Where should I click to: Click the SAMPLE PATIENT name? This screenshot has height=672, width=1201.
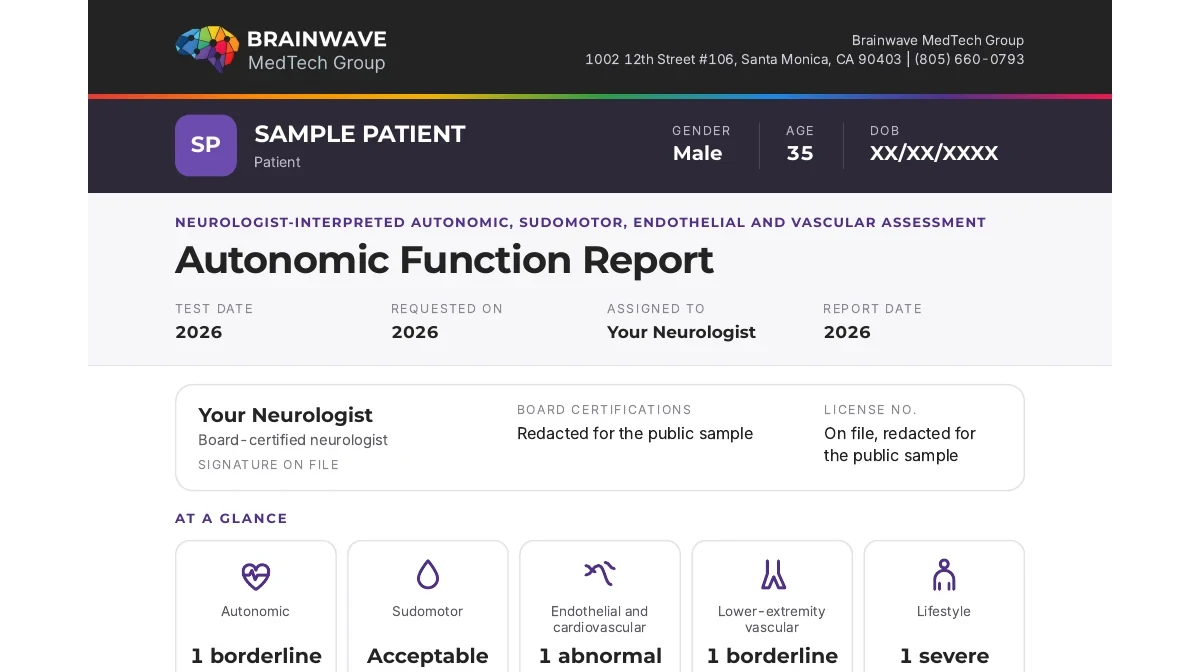[x=360, y=134]
